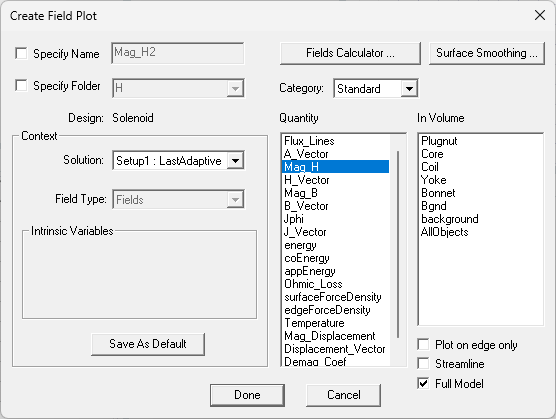The height and width of the screenshot is (419, 556).
Task: Select Mag_Displacement quantity
Action: coord(335,336)
